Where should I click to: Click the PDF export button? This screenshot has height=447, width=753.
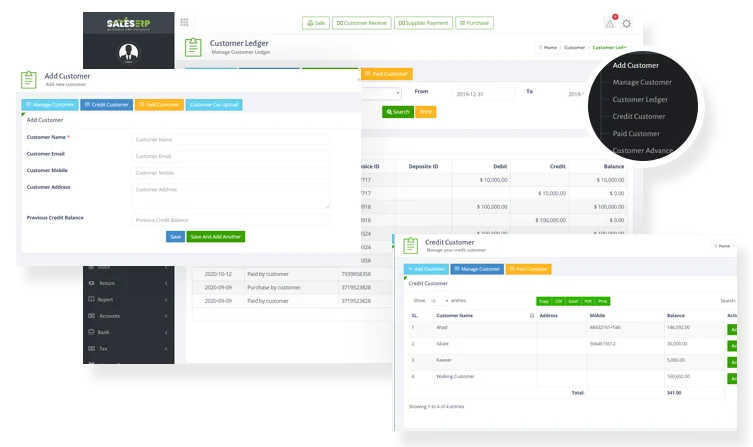588,301
